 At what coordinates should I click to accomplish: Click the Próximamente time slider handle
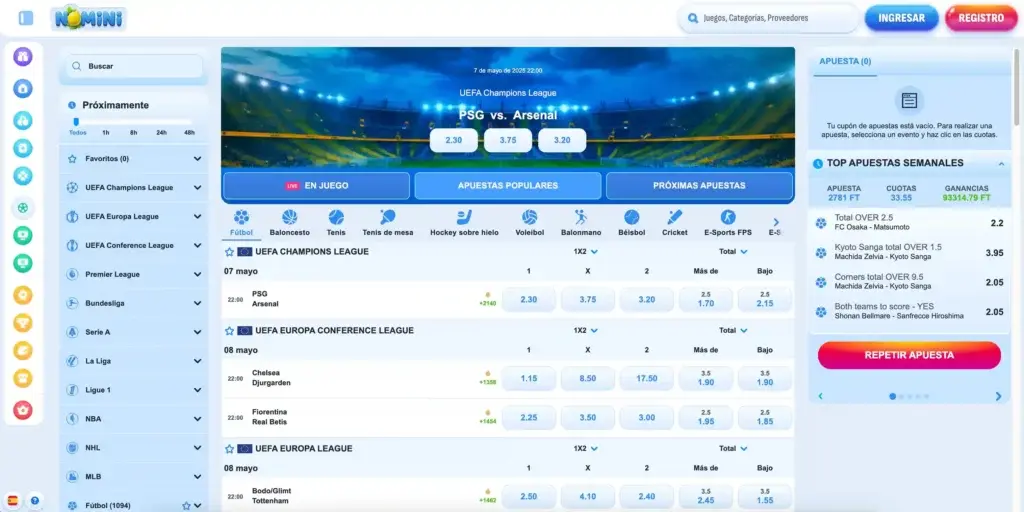tap(76, 121)
